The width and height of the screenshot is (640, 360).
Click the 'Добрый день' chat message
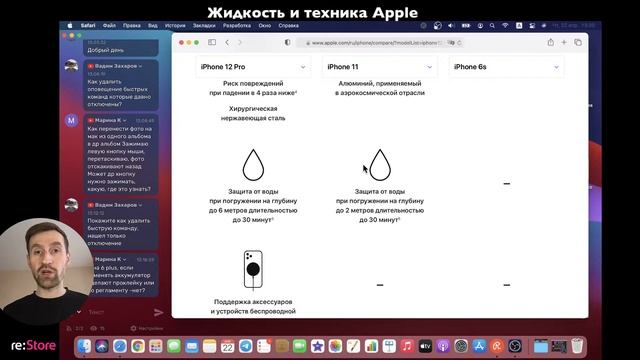tap(106, 50)
